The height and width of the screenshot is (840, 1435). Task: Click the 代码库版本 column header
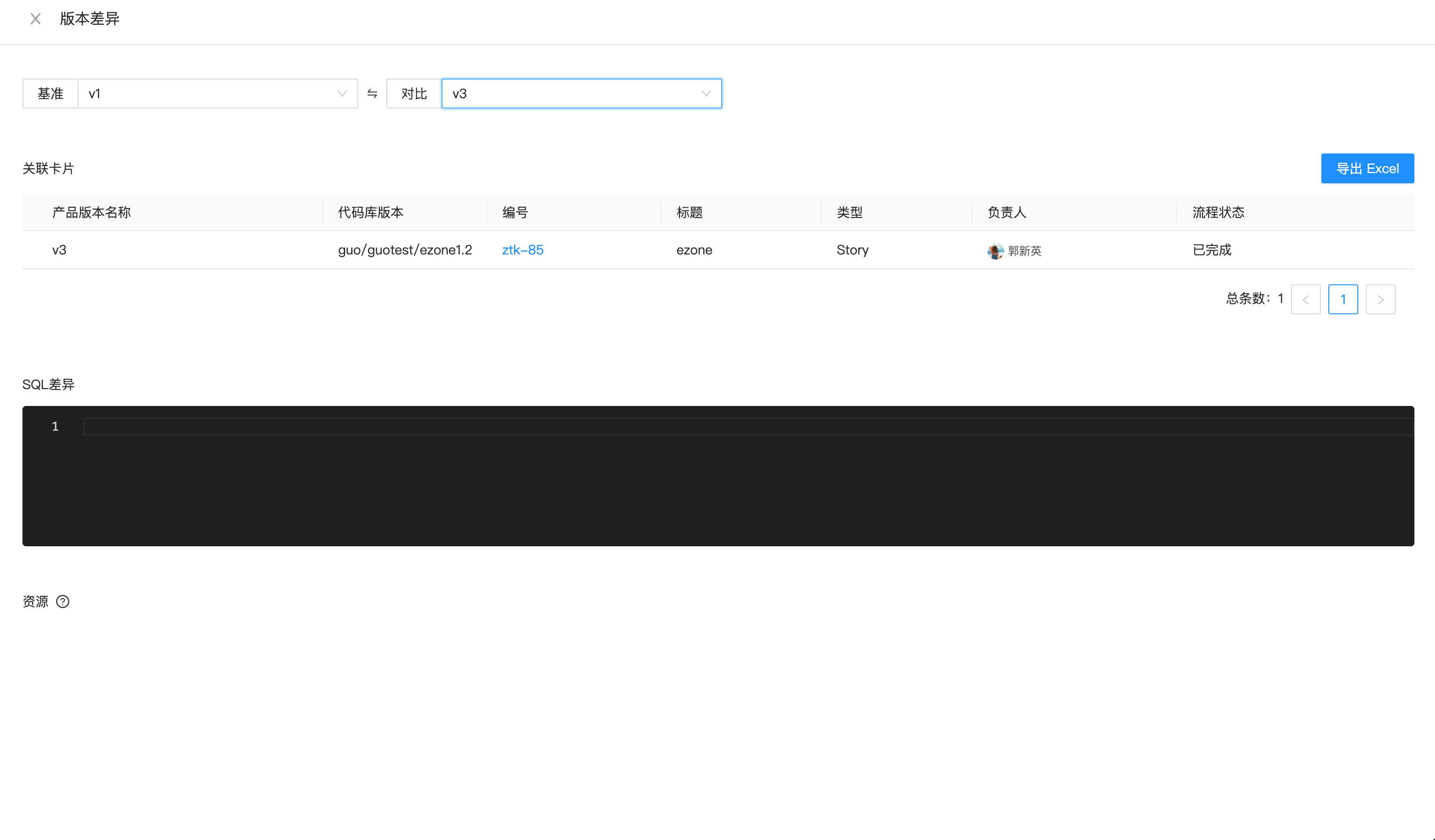[x=370, y=212]
